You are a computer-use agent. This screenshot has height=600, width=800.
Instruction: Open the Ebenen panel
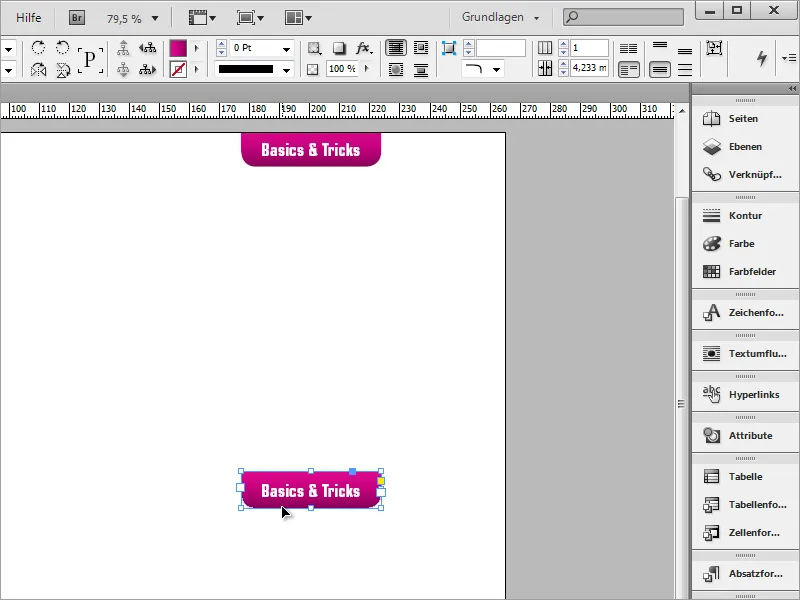(745, 147)
